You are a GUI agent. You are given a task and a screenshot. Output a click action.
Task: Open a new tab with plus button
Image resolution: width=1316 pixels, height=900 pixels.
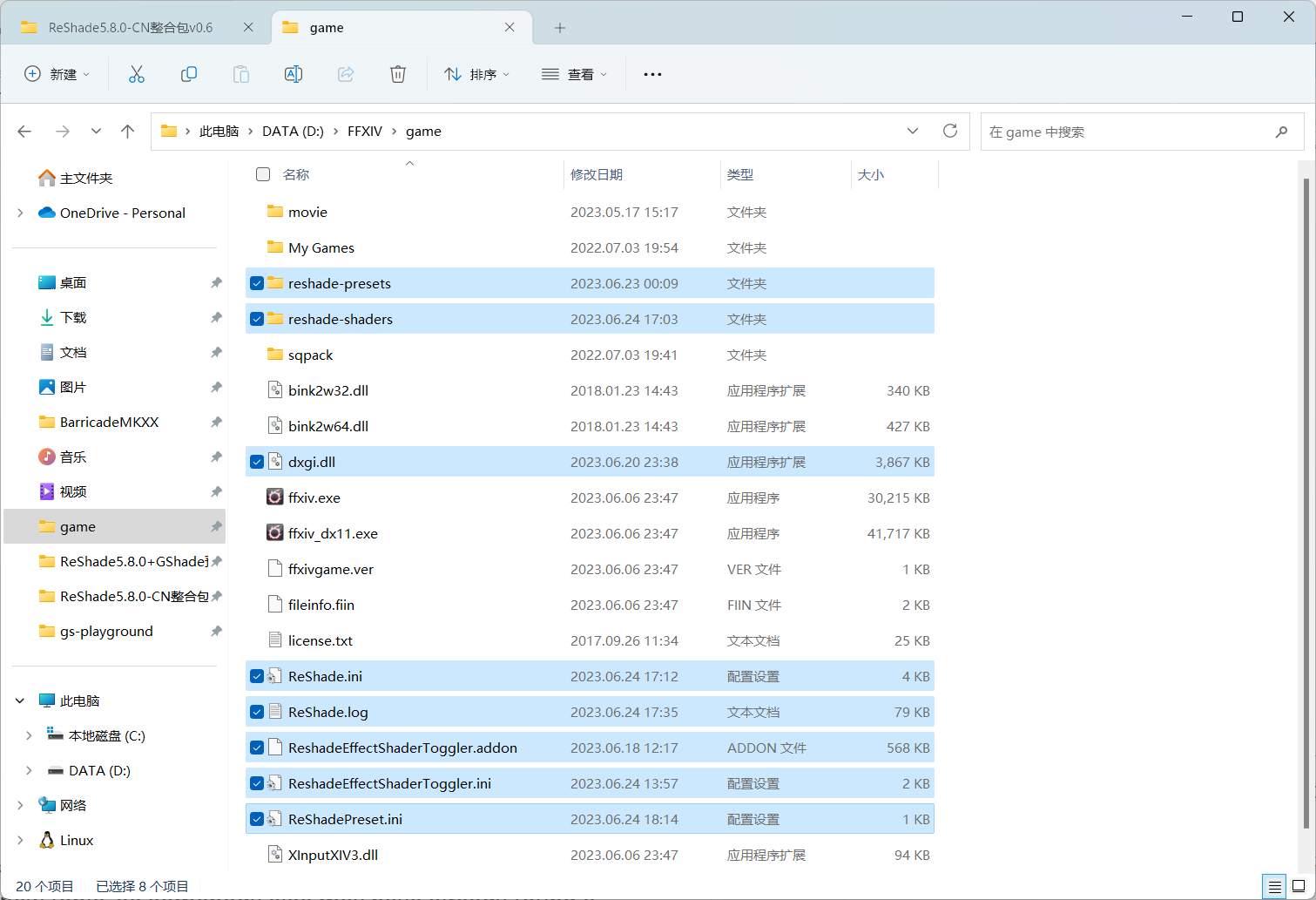point(560,28)
